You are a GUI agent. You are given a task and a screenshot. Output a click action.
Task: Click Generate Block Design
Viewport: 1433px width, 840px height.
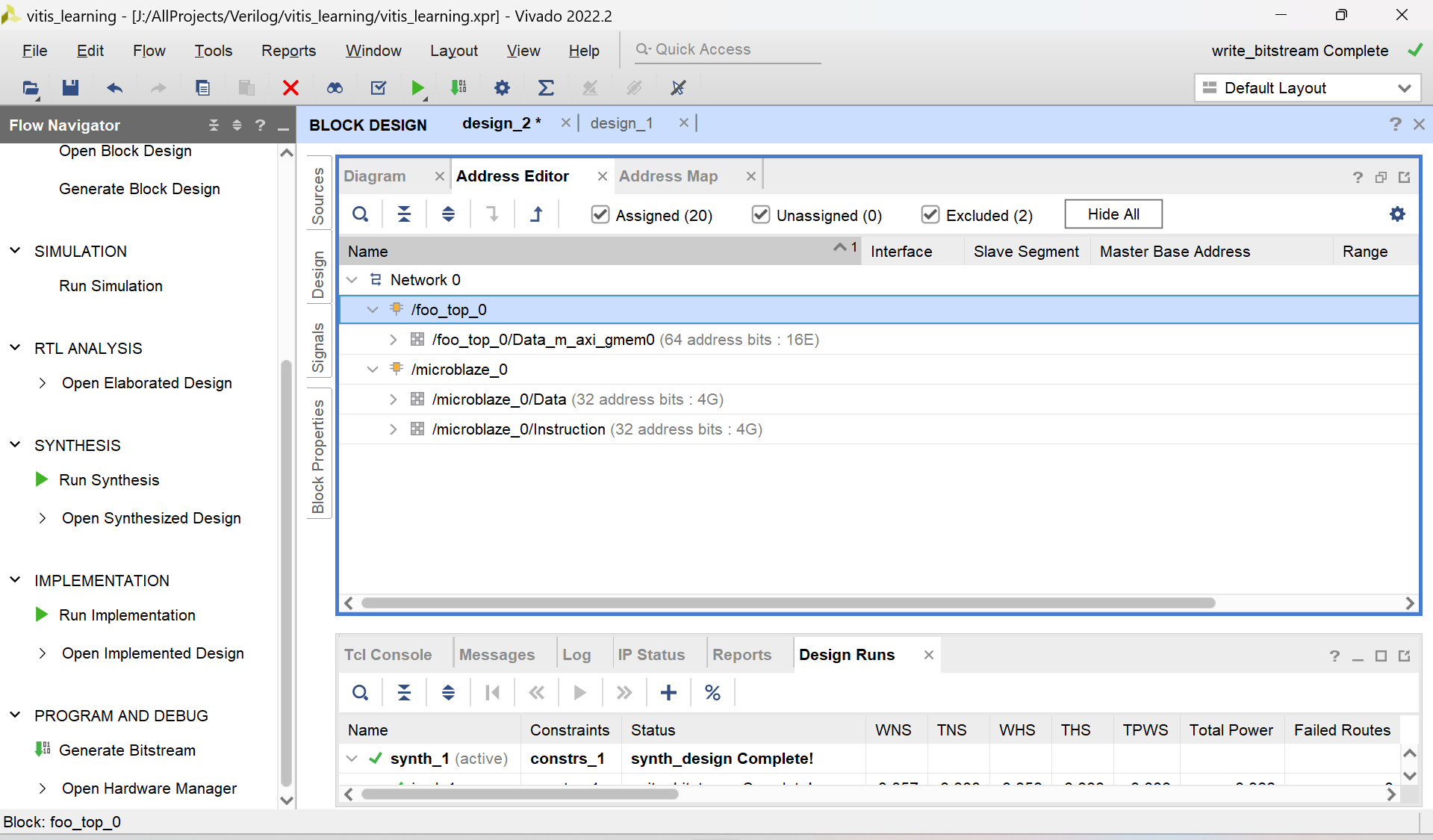click(x=140, y=189)
